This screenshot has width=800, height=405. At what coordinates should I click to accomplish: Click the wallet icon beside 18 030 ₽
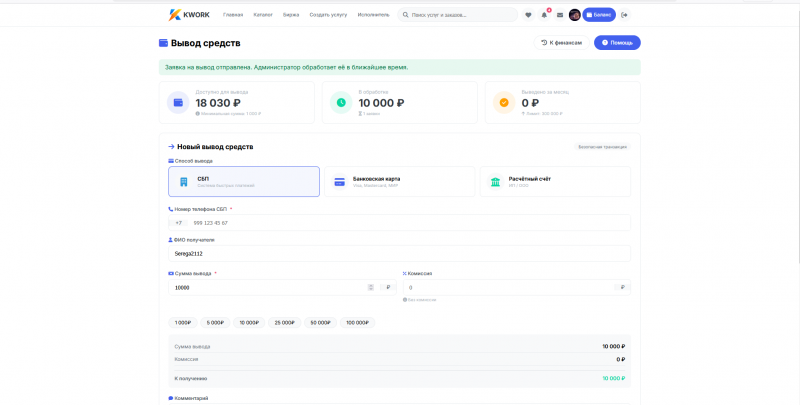pyautogui.click(x=178, y=103)
